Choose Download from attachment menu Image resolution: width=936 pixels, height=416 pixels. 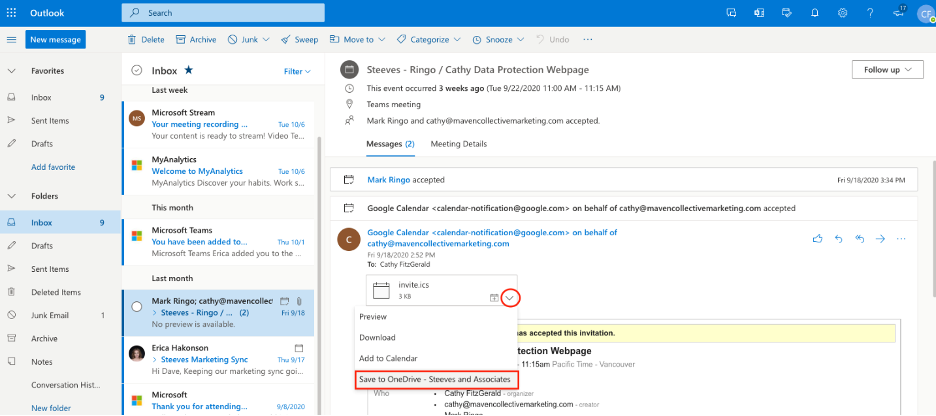pos(437,337)
